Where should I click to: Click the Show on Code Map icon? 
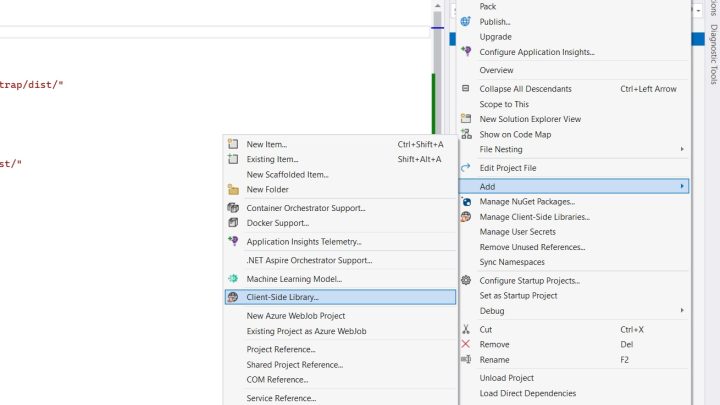466,134
